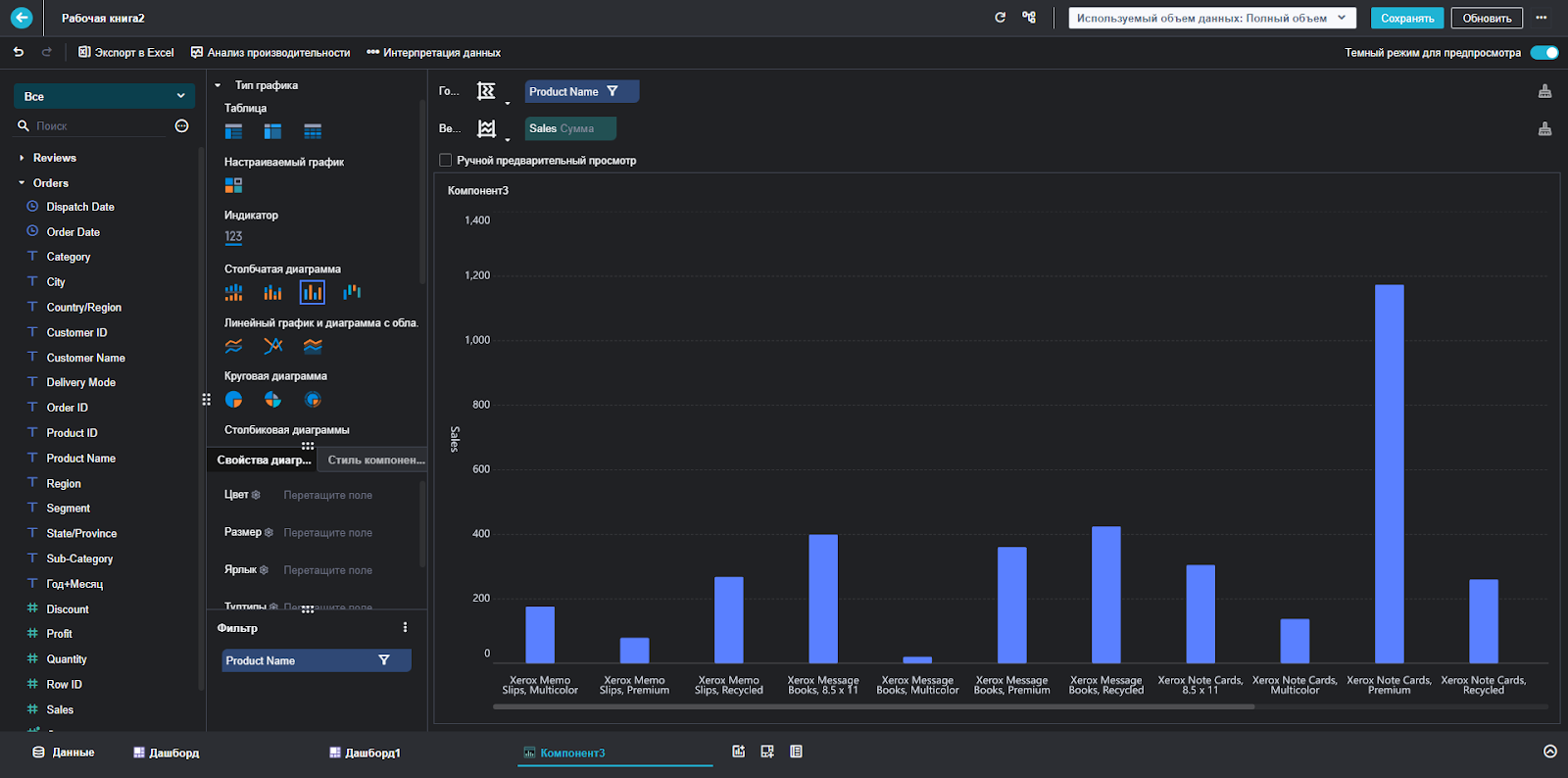Enable the Ручной предварительный просмотр checkbox

coord(446,160)
